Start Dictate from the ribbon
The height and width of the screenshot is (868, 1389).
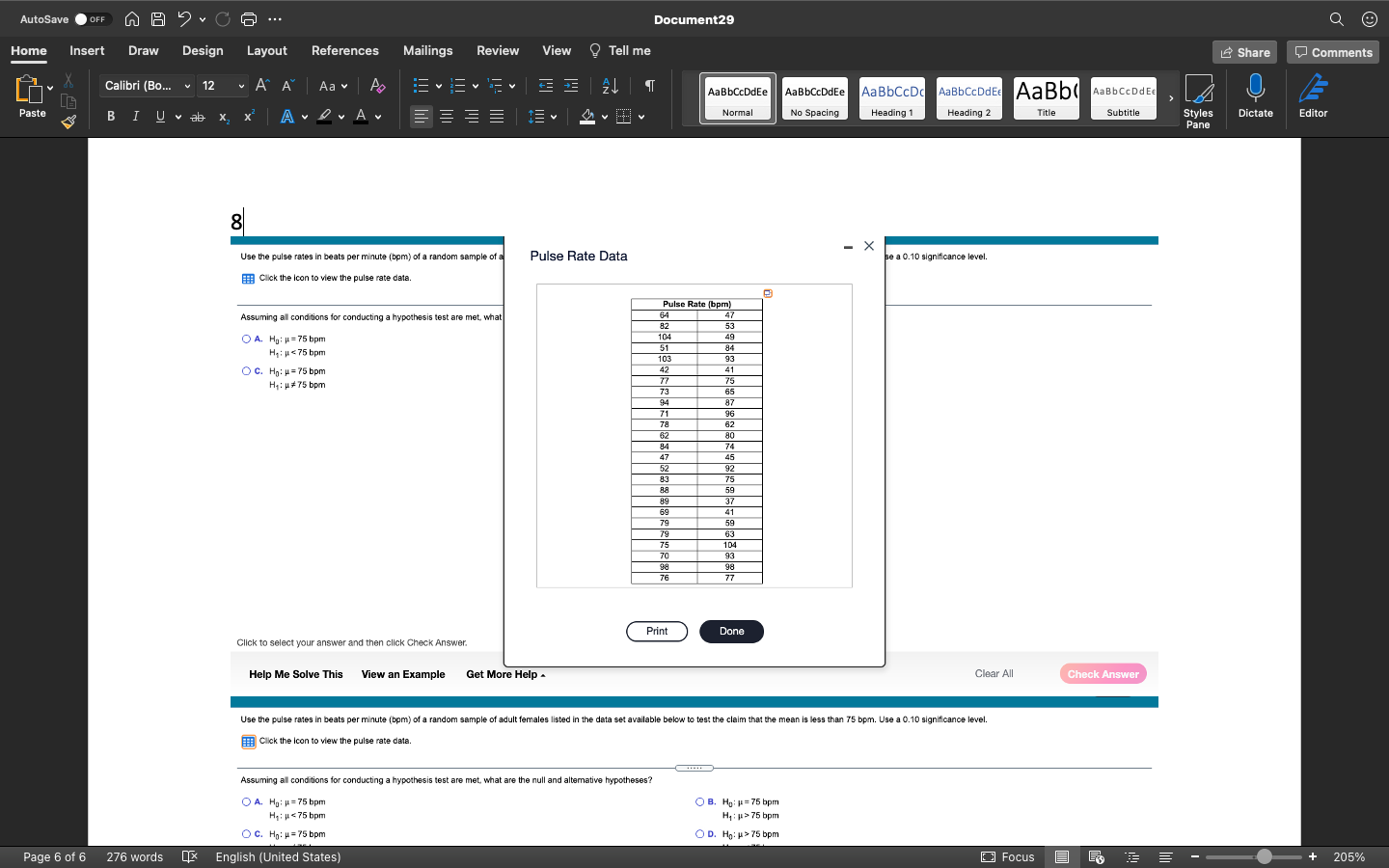(1255, 95)
